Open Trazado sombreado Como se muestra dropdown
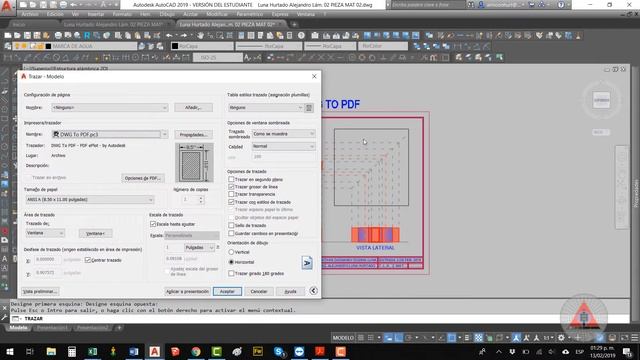The width and height of the screenshot is (640, 360). [x=283, y=134]
